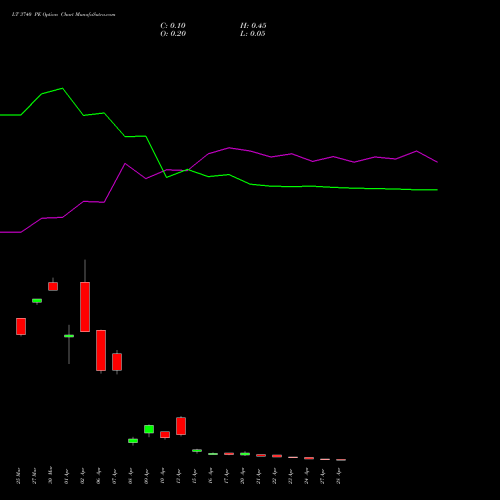Select the red candle above 13 Apr
The image size is (500, 500).
pyautogui.click(x=181, y=426)
